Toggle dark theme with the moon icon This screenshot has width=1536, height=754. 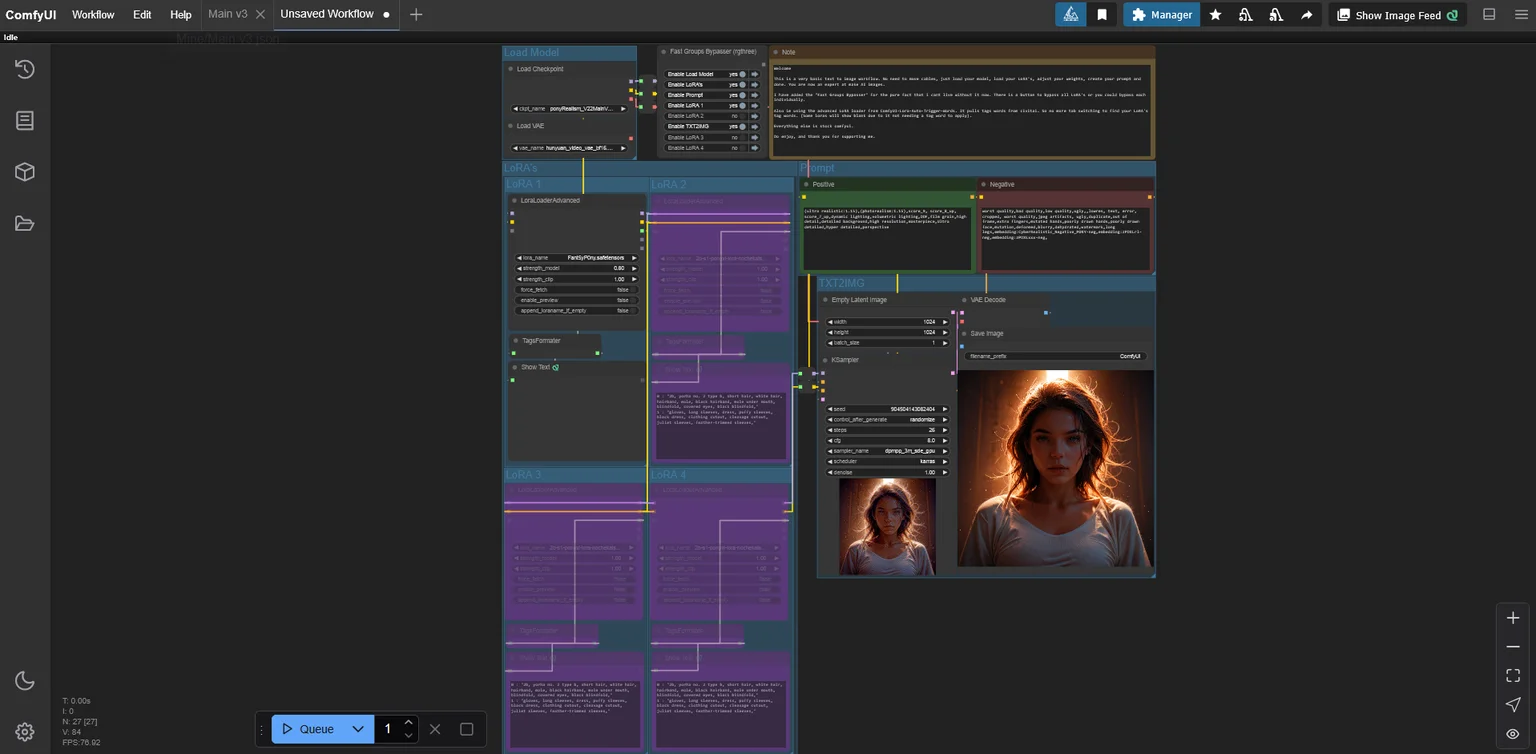click(25, 680)
